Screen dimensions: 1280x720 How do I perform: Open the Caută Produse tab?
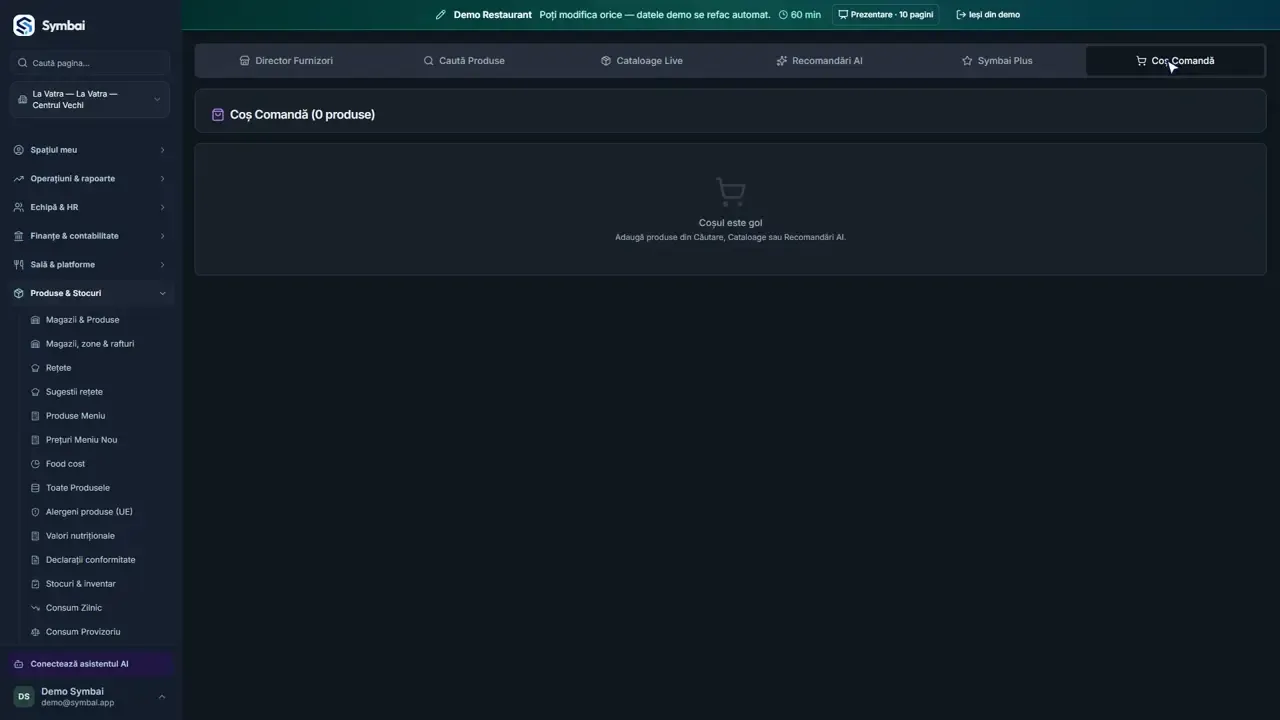coord(464,61)
